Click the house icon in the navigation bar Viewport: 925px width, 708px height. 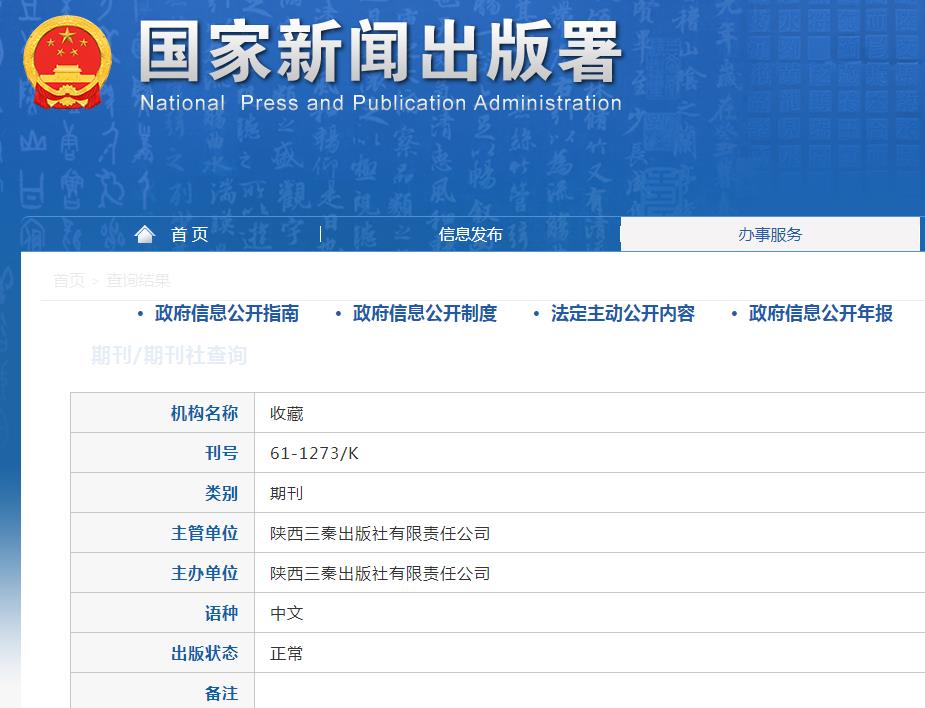[x=145, y=234]
